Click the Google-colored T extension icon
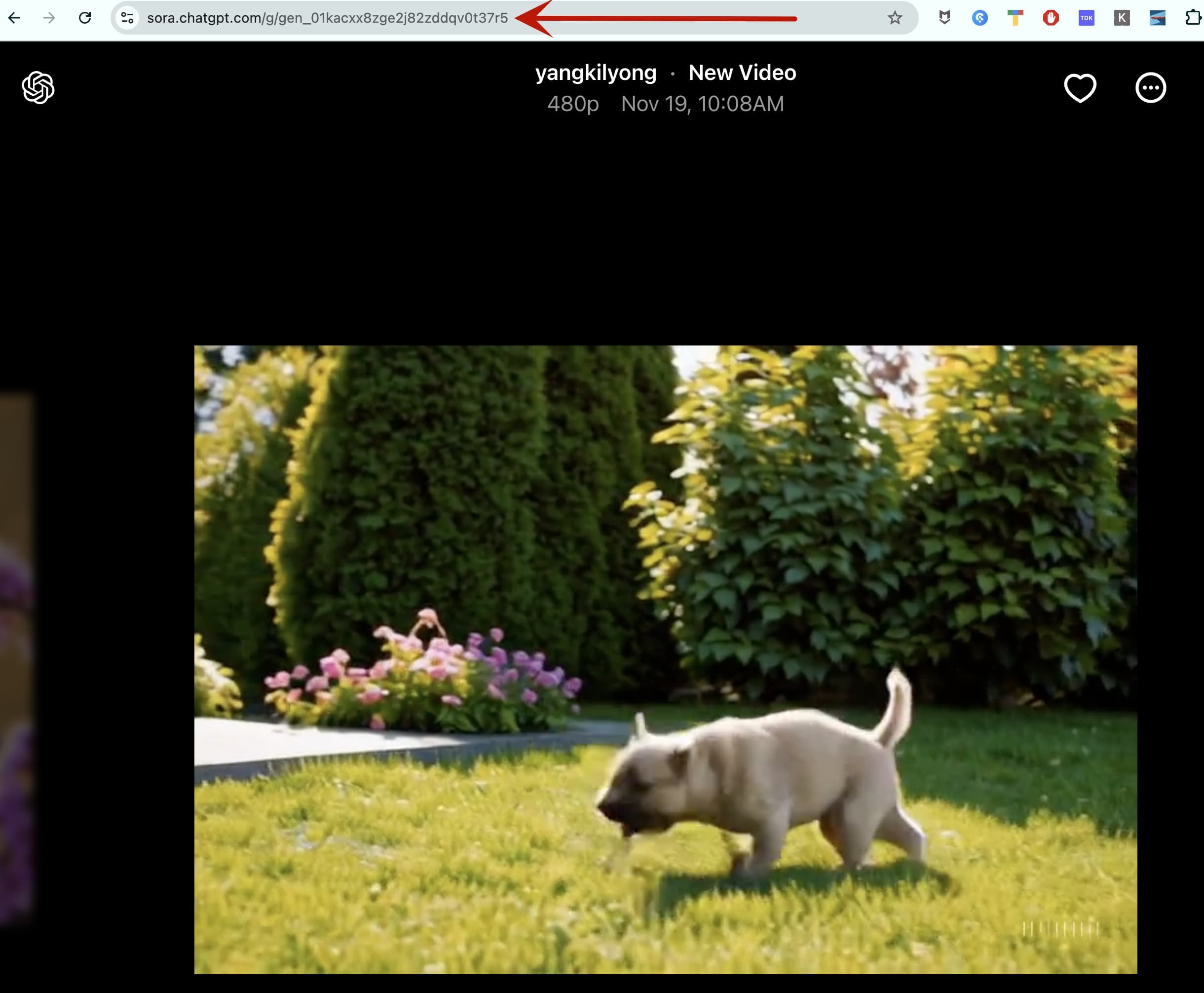Image resolution: width=1204 pixels, height=993 pixels. point(1016,18)
